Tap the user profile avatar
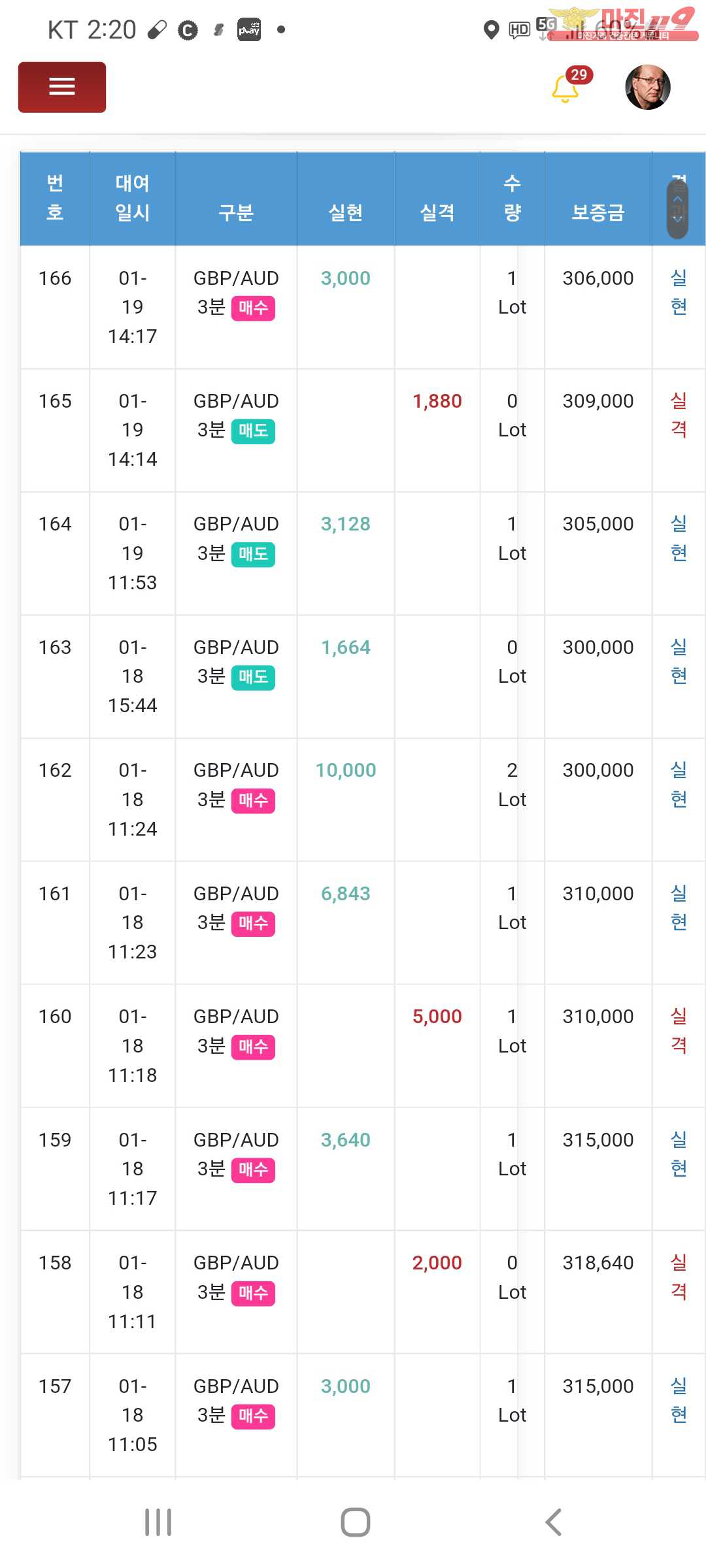 point(647,87)
